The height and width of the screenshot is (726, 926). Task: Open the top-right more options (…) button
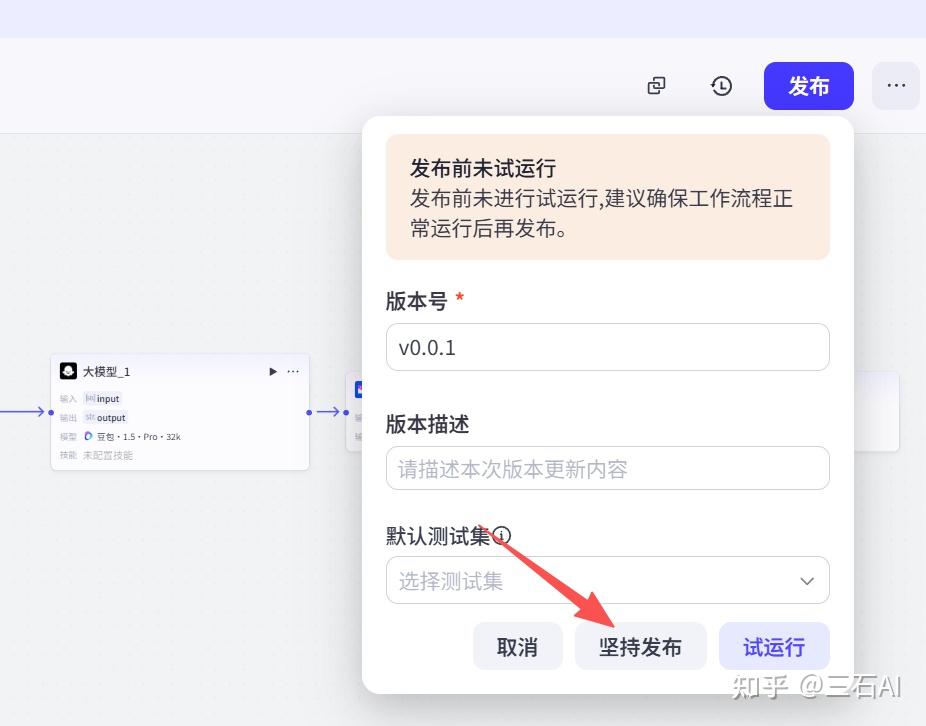[895, 86]
